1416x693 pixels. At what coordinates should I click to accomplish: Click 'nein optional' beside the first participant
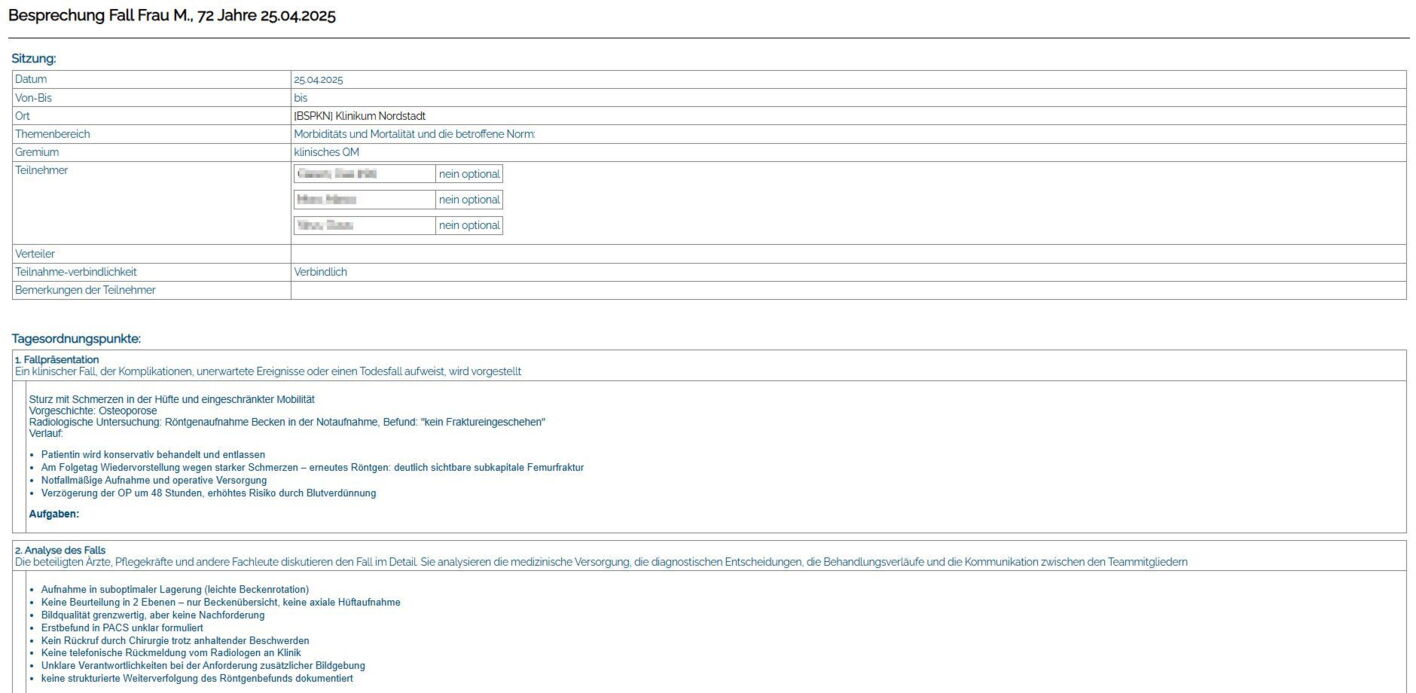[469, 174]
